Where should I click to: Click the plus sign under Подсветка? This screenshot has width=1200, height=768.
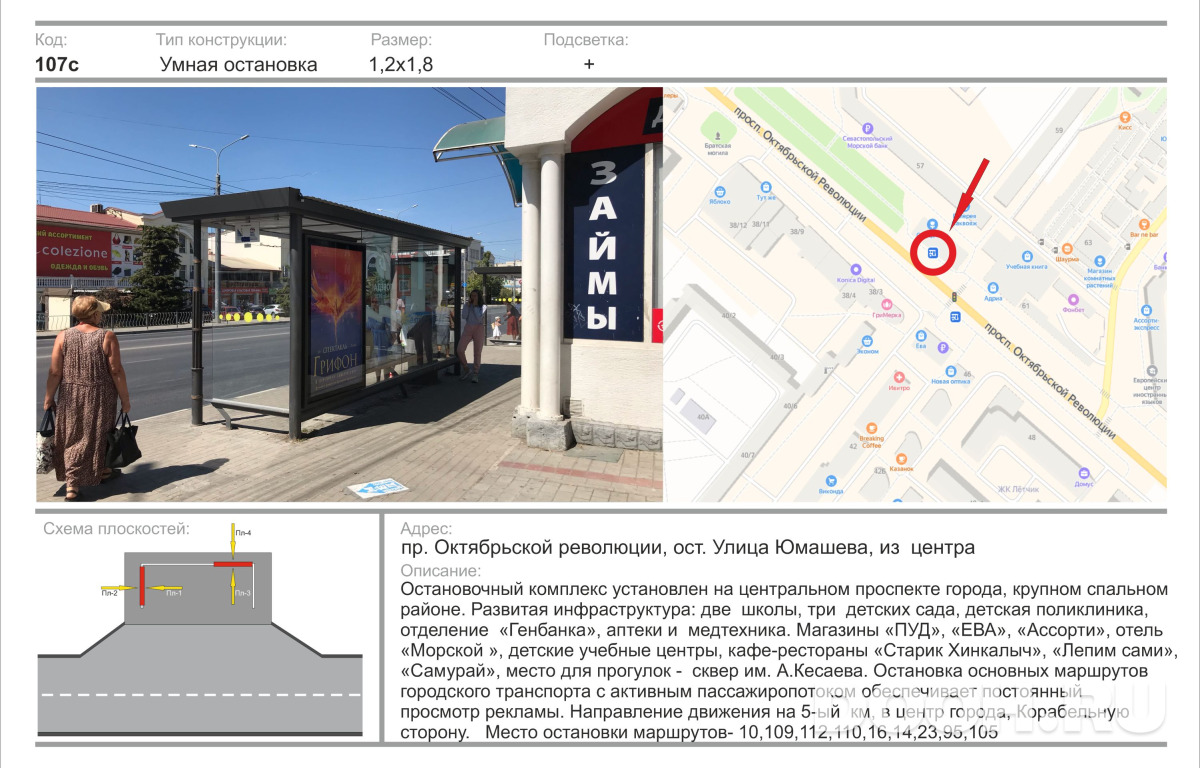589,64
